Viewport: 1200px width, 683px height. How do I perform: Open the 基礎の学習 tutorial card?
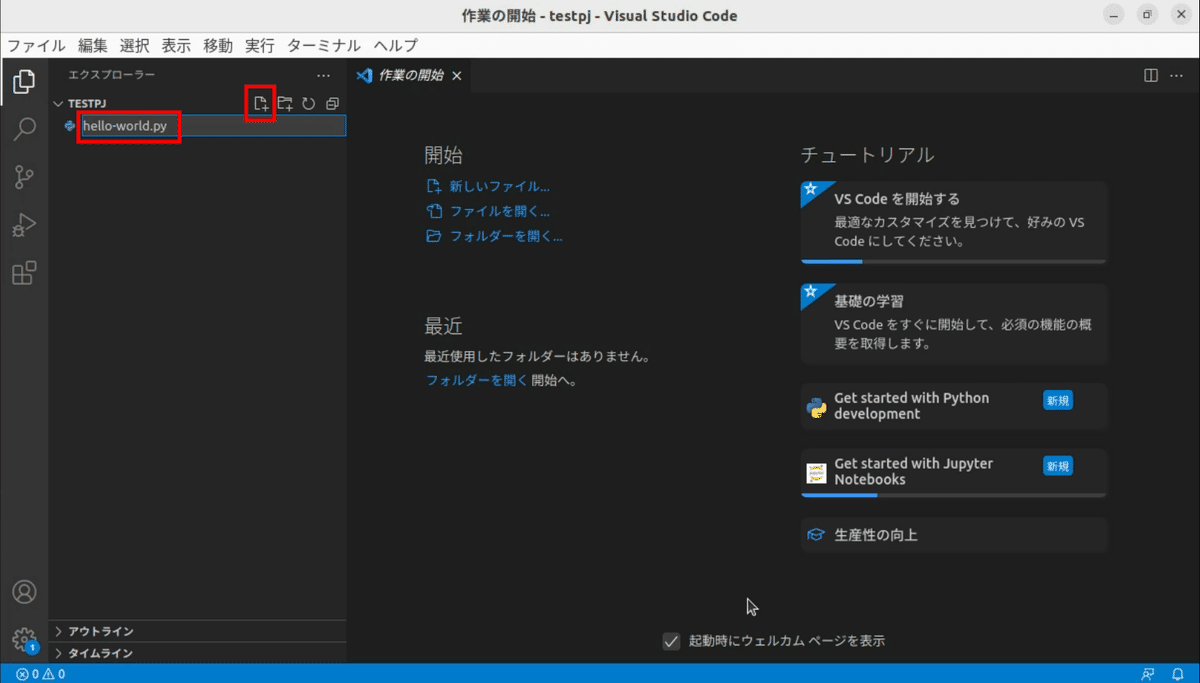(954, 324)
